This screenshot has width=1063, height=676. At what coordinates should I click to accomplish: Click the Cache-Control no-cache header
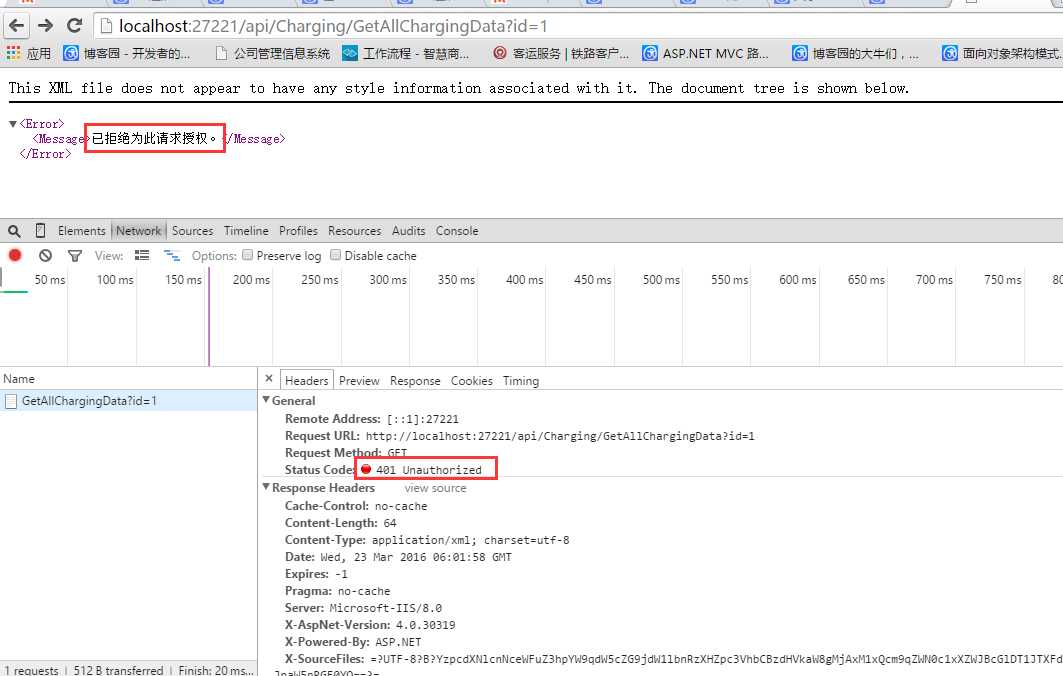click(356, 506)
